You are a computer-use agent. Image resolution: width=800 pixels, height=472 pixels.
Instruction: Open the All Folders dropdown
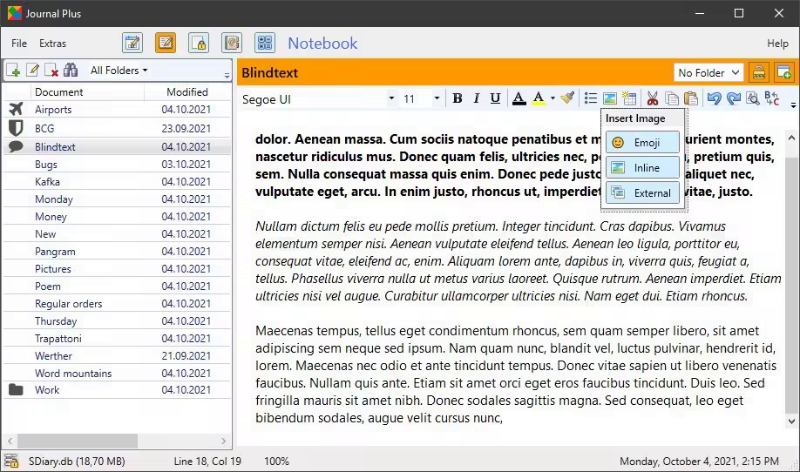tap(118, 70)
